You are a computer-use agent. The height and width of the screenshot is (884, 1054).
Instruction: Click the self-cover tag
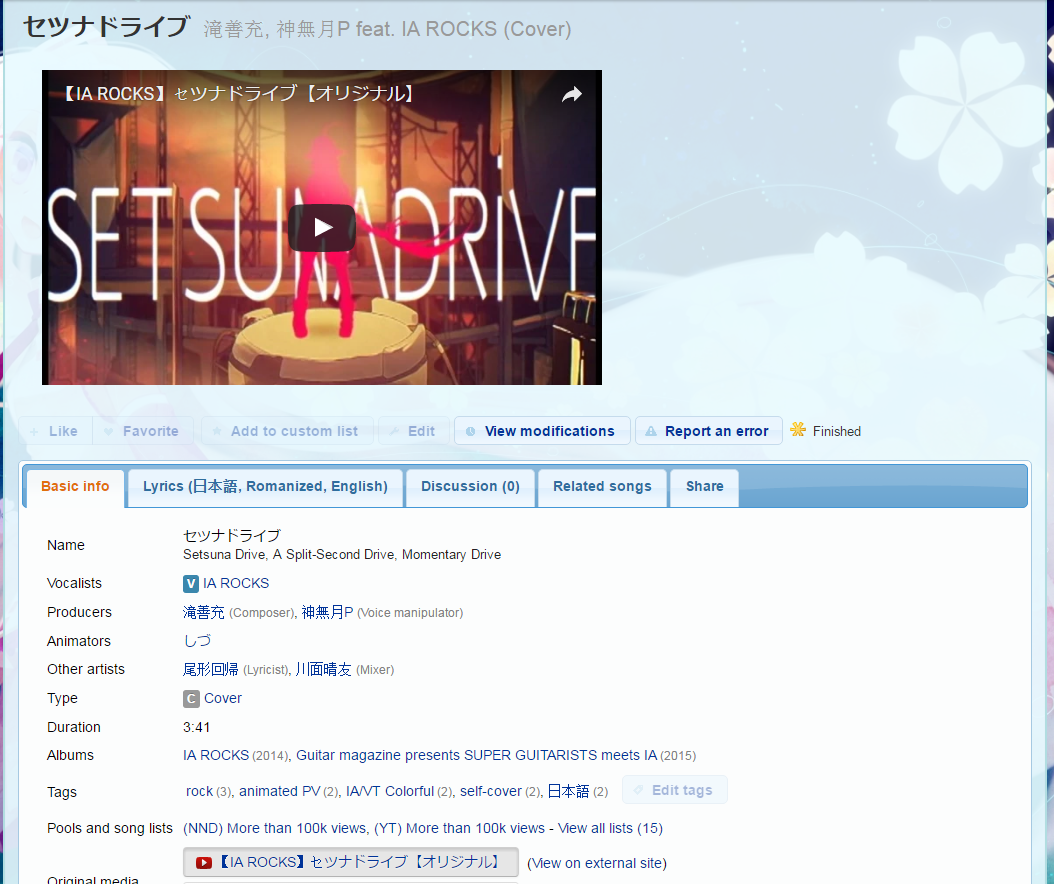[x=491, y=791]
